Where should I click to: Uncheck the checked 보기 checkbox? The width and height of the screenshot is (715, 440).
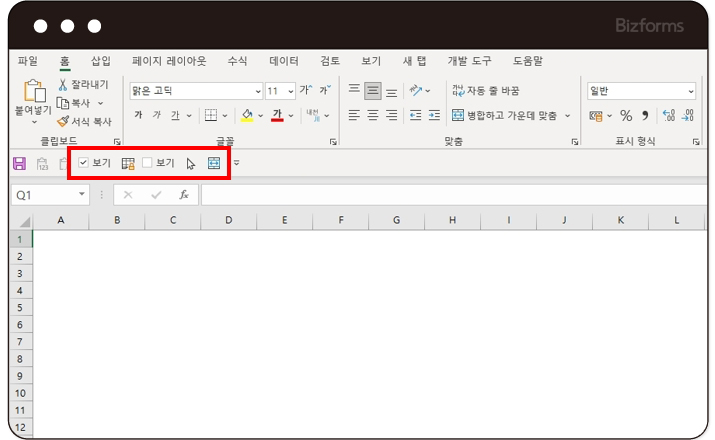(x=84, y=163)
